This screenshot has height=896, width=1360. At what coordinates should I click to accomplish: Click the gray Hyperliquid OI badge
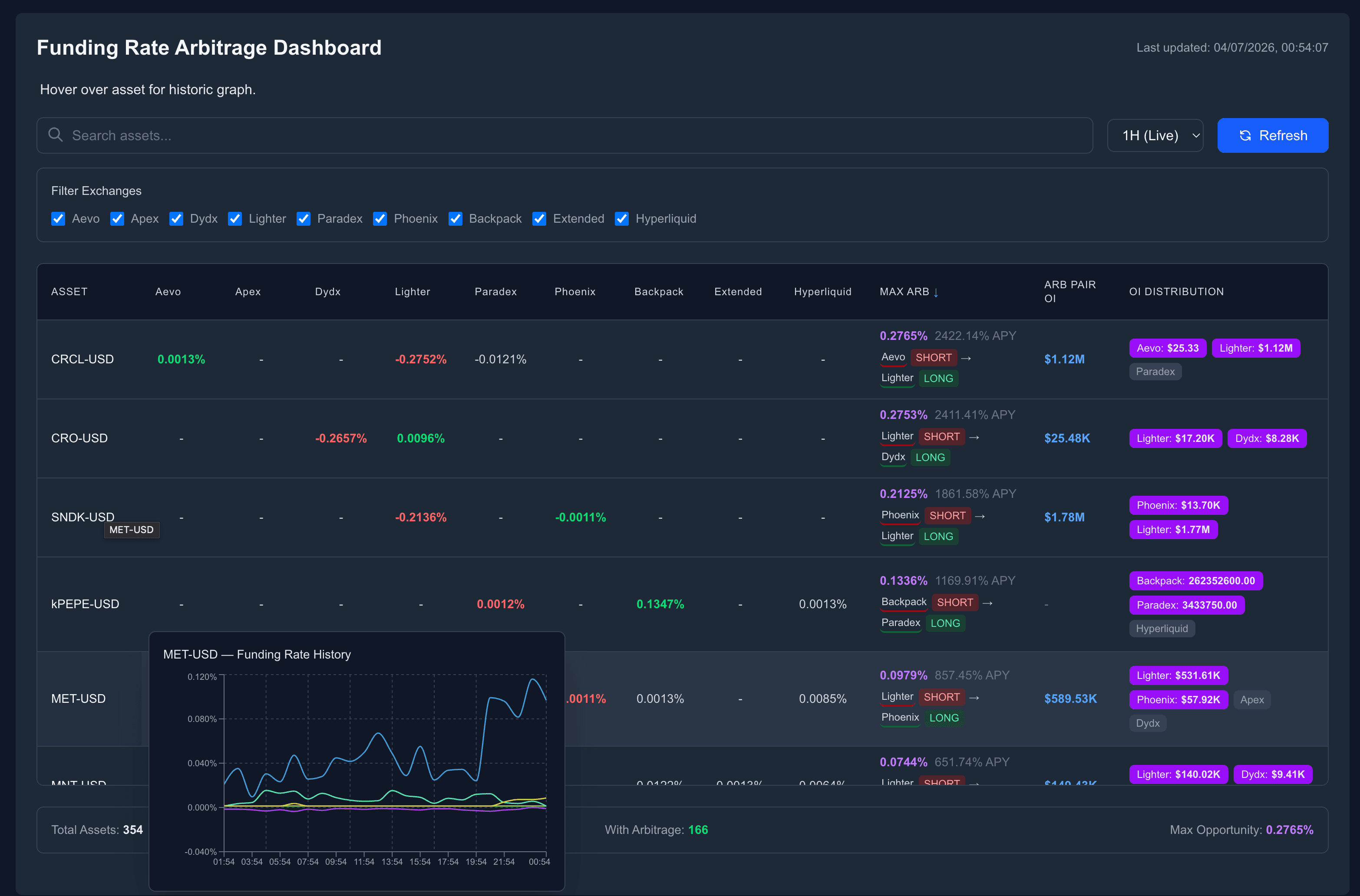coord(1162,629)
